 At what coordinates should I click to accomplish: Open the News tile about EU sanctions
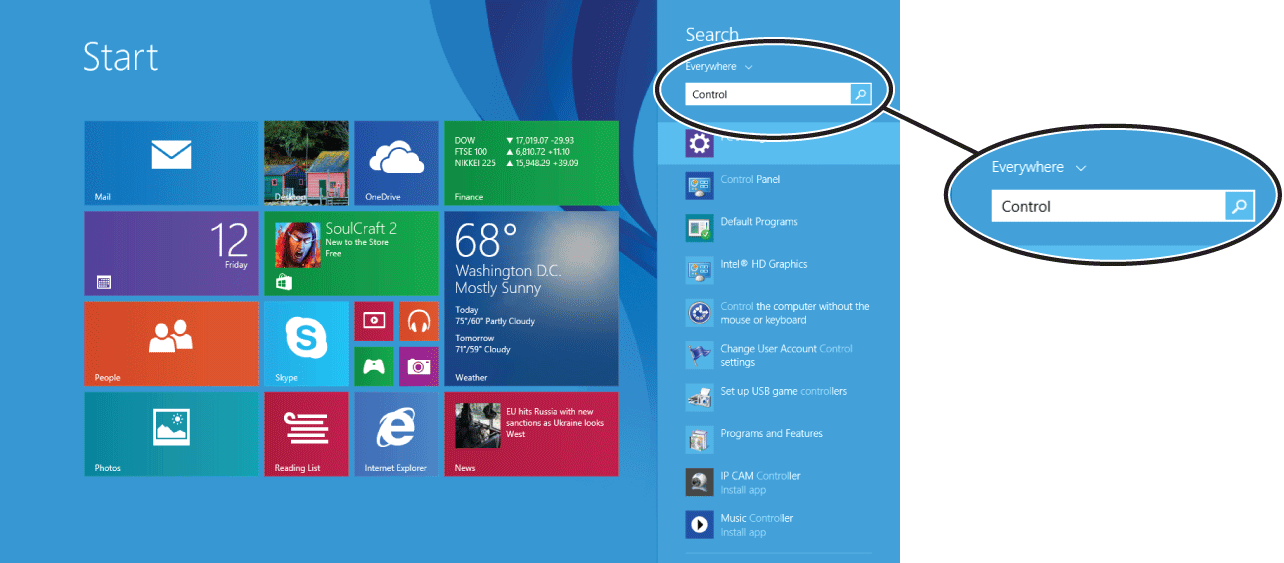point(531,433)
